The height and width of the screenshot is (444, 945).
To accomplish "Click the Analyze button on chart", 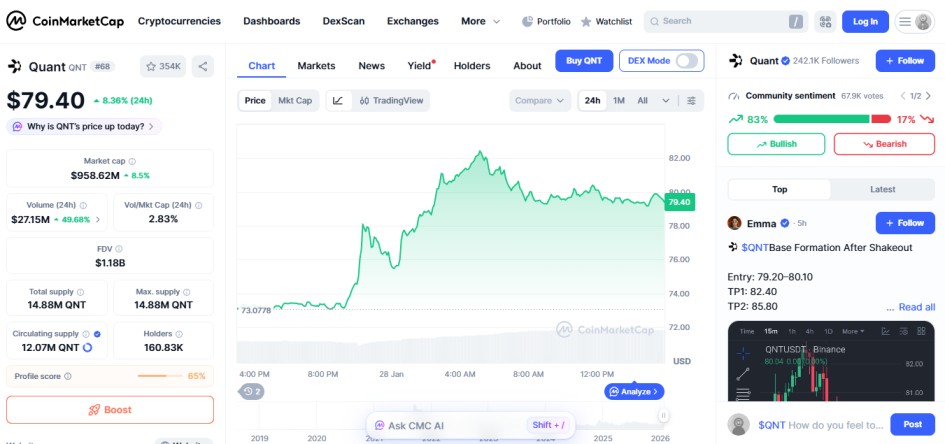I will (634, 392).
